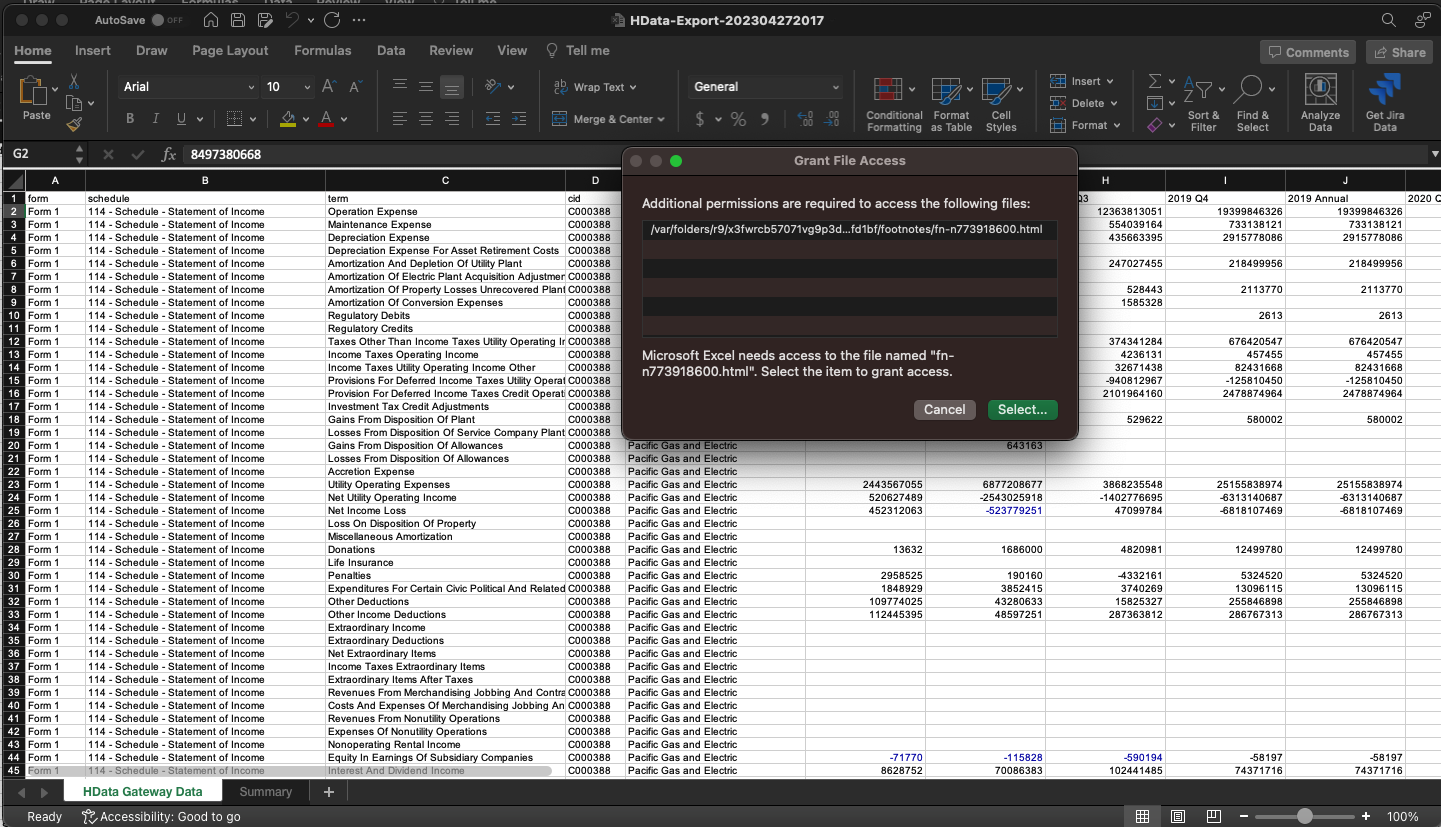This screenshot has width=1441, height=827.
Task: Expand the AutoSum dropdown arrow
Action: [x=1172, y=81]
